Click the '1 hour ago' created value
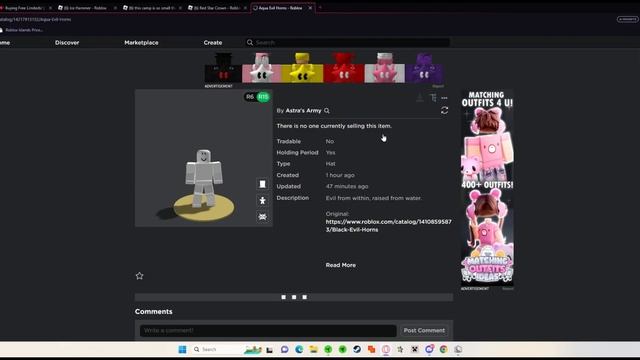The width and height of the screenshot is (640, 360). coord(340,175)
